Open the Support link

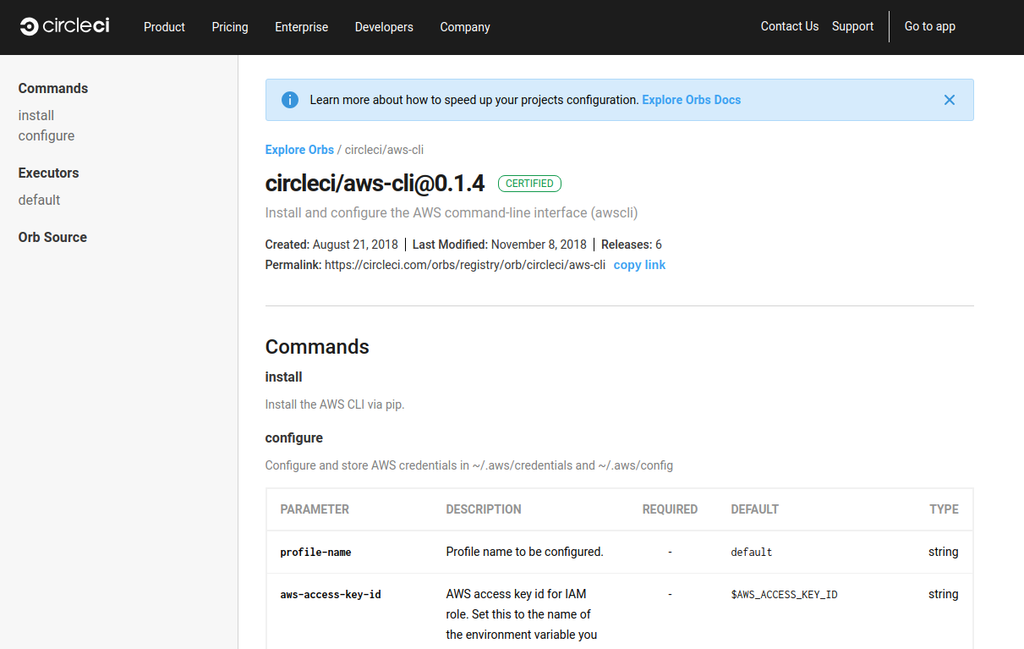[852, 26]
